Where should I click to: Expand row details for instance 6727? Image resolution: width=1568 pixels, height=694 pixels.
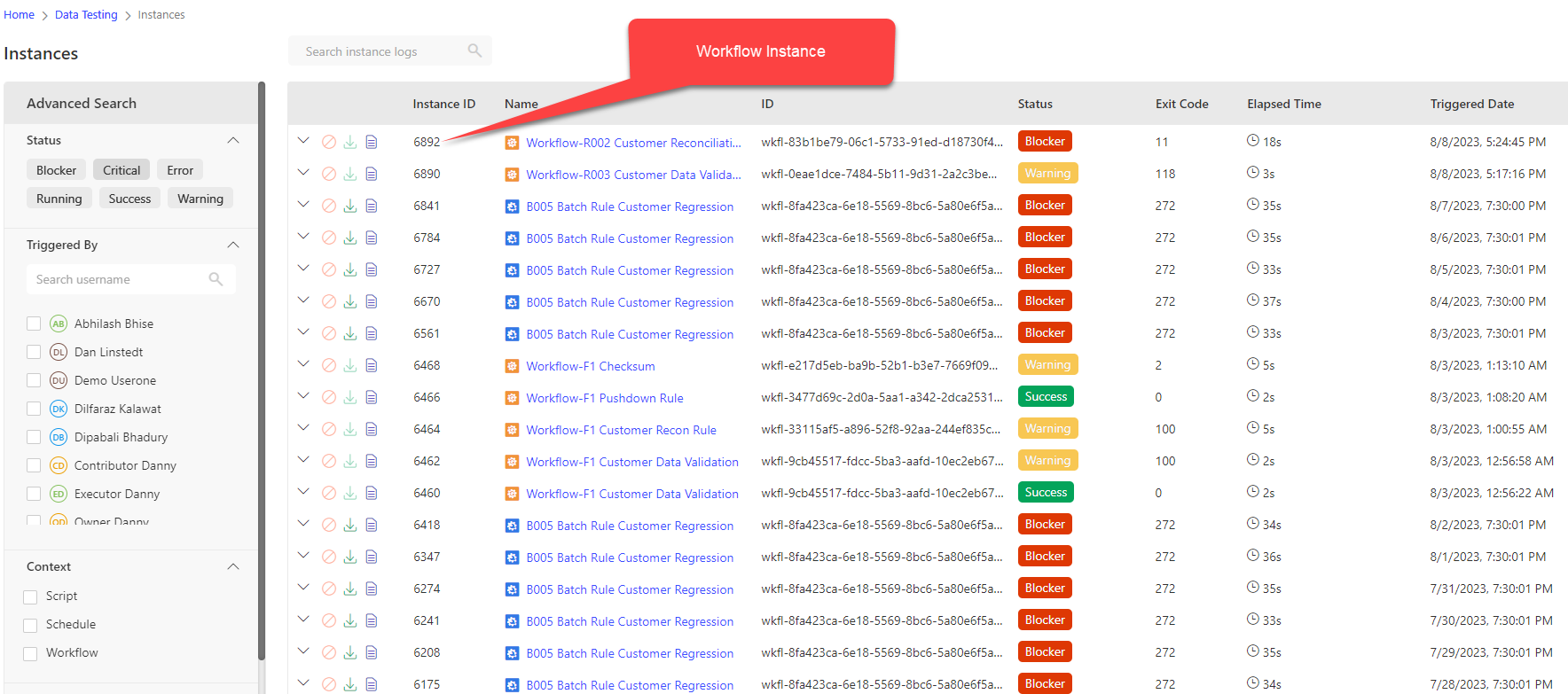pos(303,269)
